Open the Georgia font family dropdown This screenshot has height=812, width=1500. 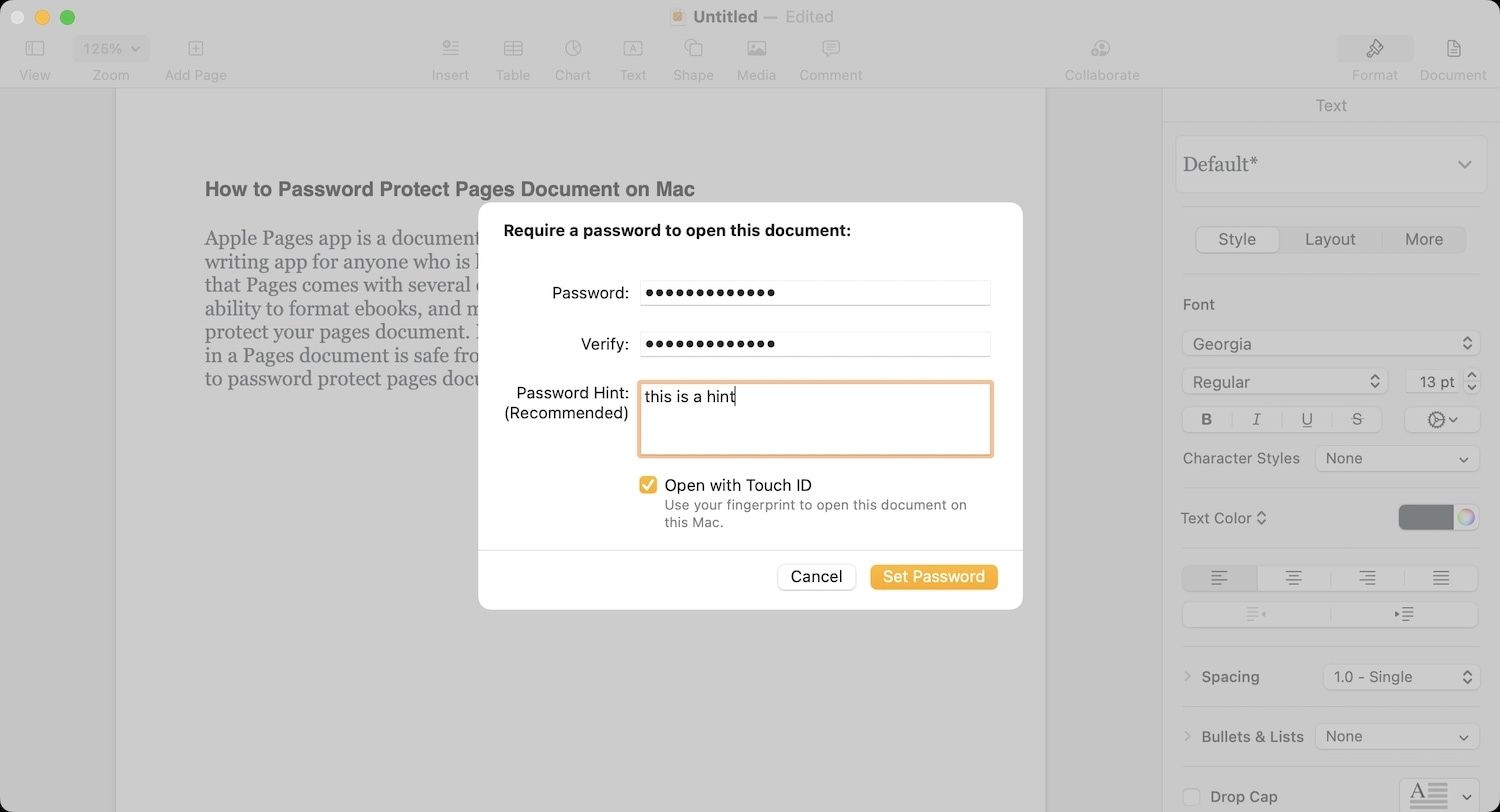[1330, 343]
